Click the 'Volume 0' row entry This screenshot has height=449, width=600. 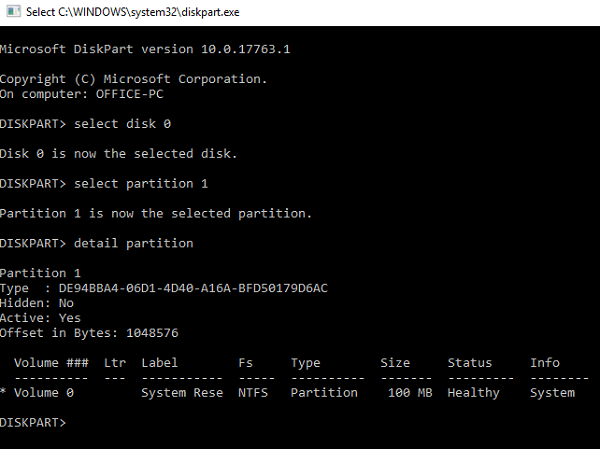pos(44,393)
